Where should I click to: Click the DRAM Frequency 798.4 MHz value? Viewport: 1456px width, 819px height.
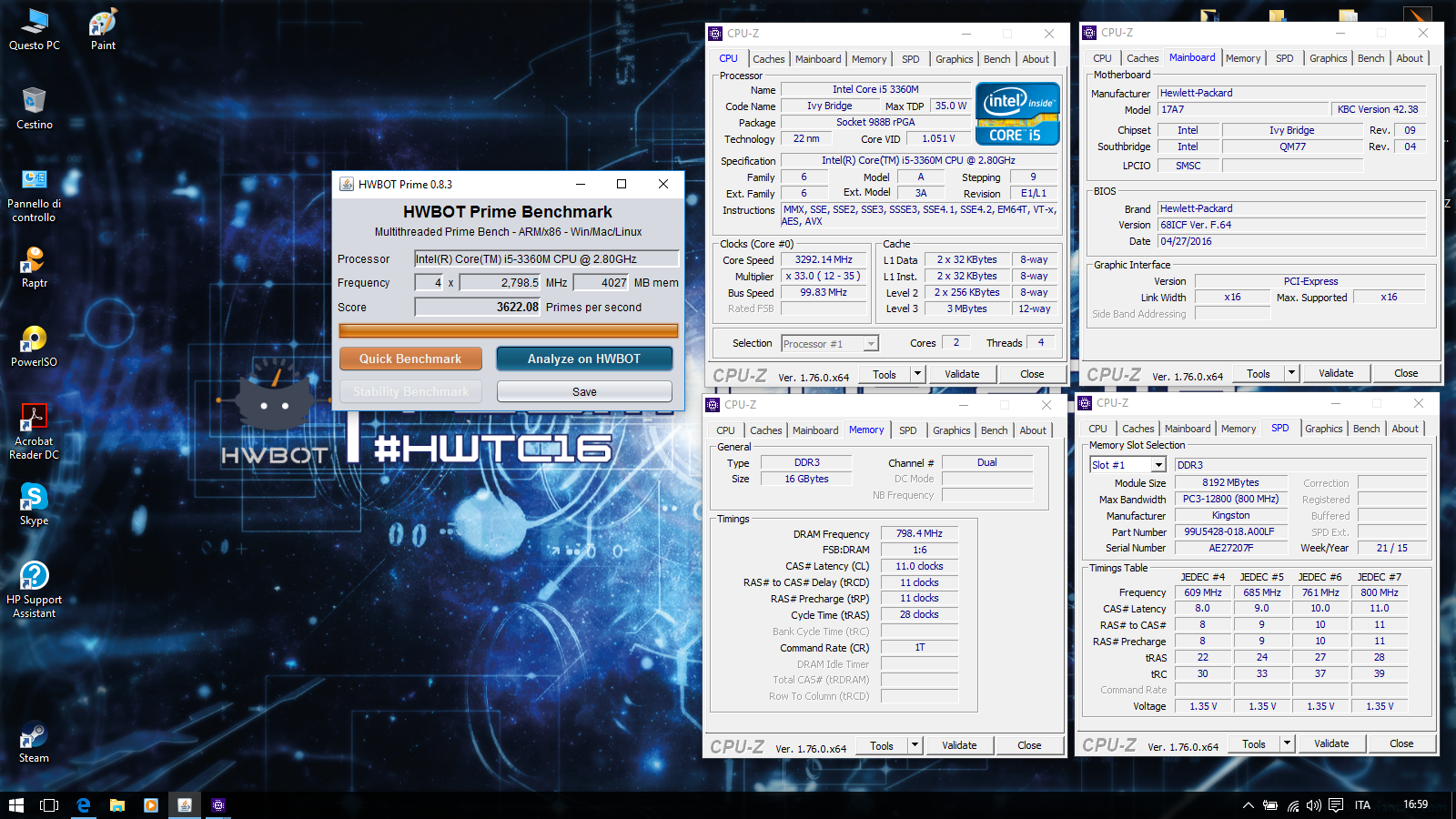click(x=919, y=534)
